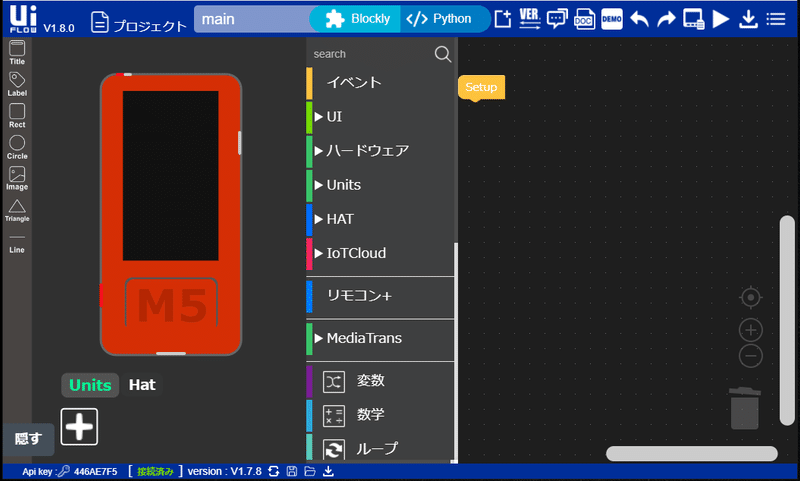Click the 446AE7F5 API key text
The width and height of the screenshot is (800, 481).
[95, 471]
